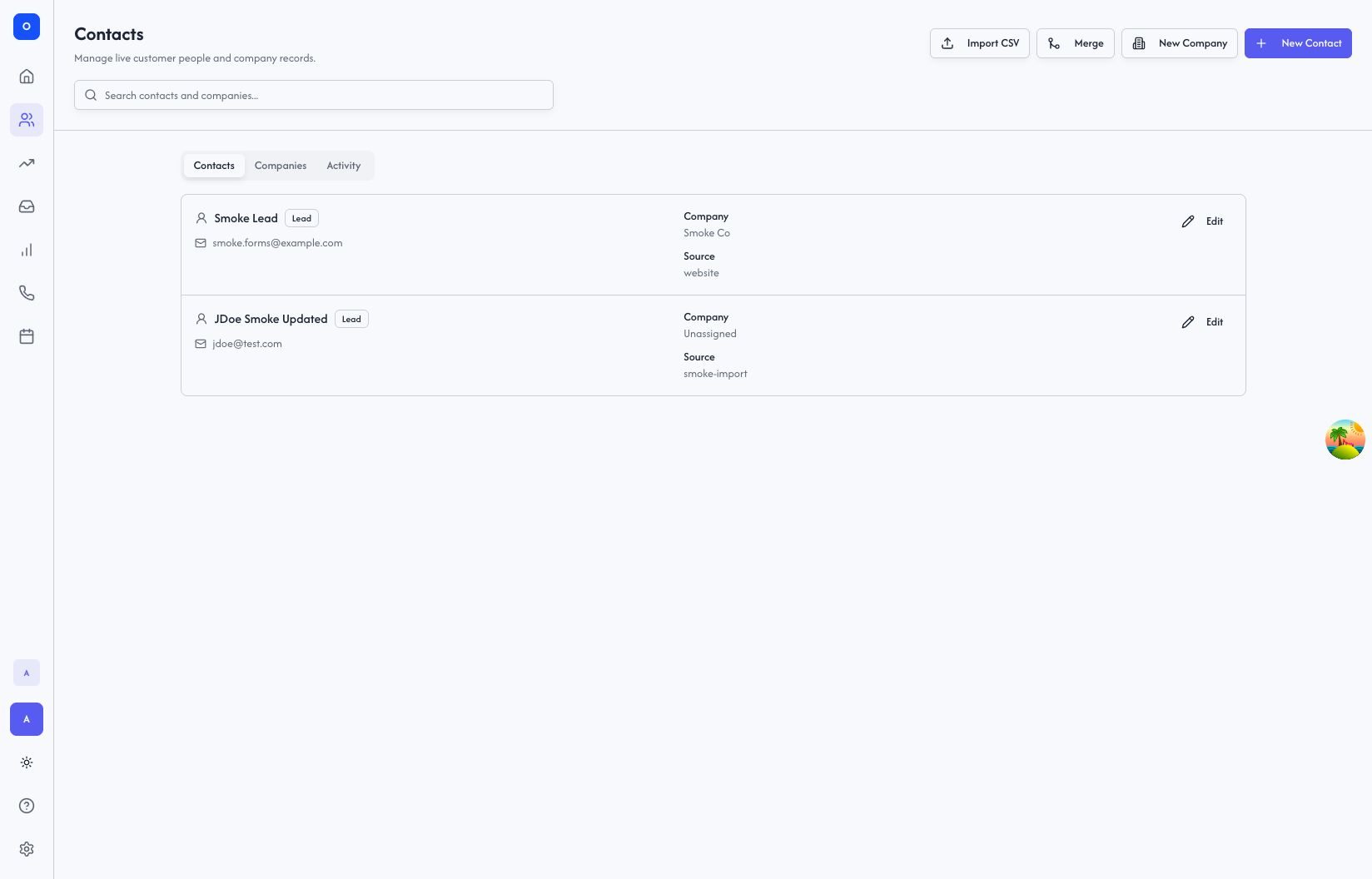
Task: Click the 'Unassigned' company value
Action: pyautogui.click(x=710, y=334)
